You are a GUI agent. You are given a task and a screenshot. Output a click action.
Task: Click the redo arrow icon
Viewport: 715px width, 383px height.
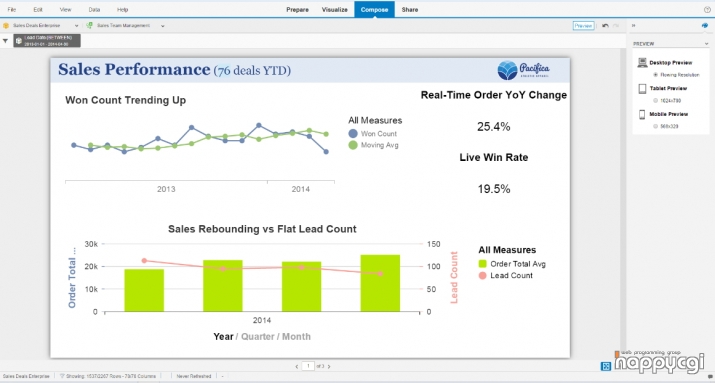click(616, 26)
